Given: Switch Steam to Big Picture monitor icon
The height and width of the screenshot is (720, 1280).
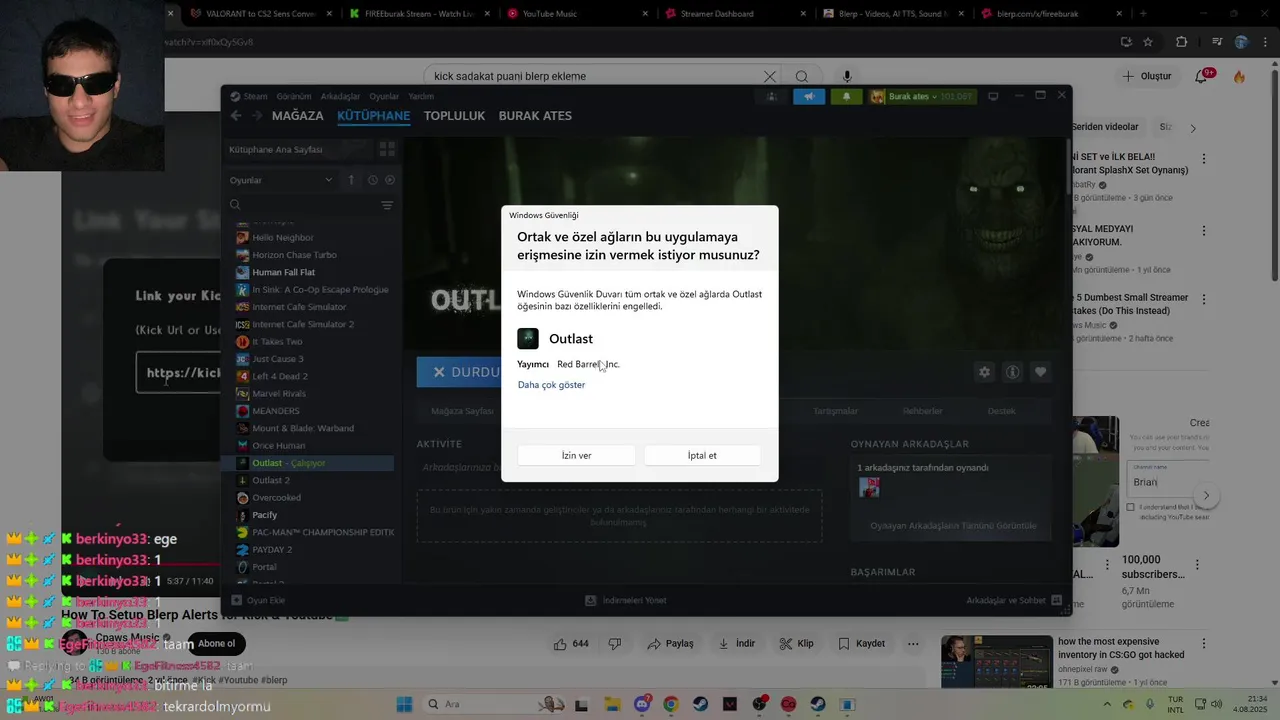Looking at the screenshot, I should click(993, 96).
